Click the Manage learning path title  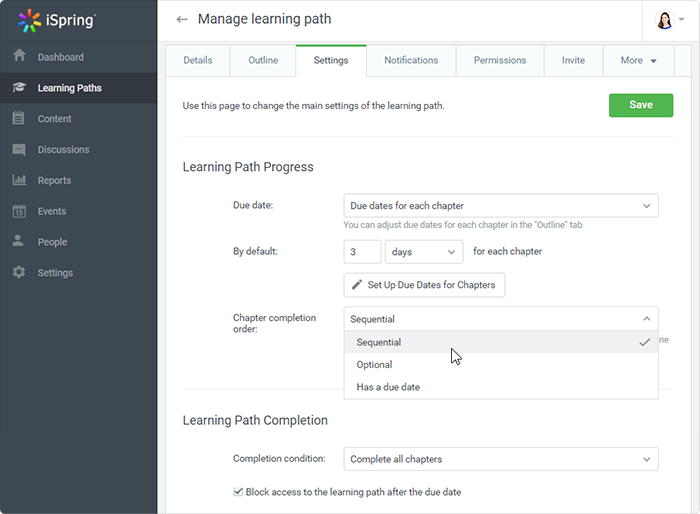264,19
